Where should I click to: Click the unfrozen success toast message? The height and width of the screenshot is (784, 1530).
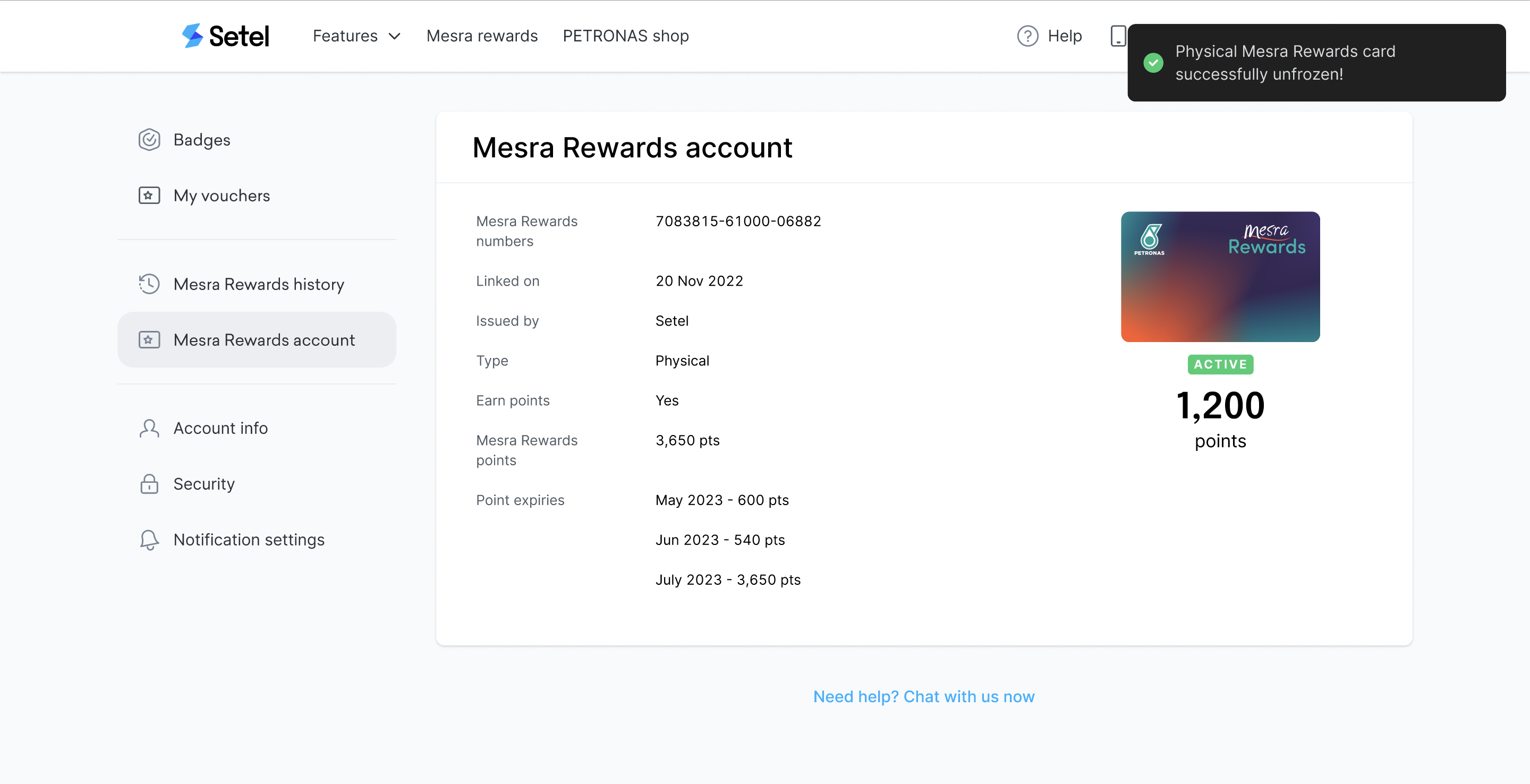click(1316, 62)
